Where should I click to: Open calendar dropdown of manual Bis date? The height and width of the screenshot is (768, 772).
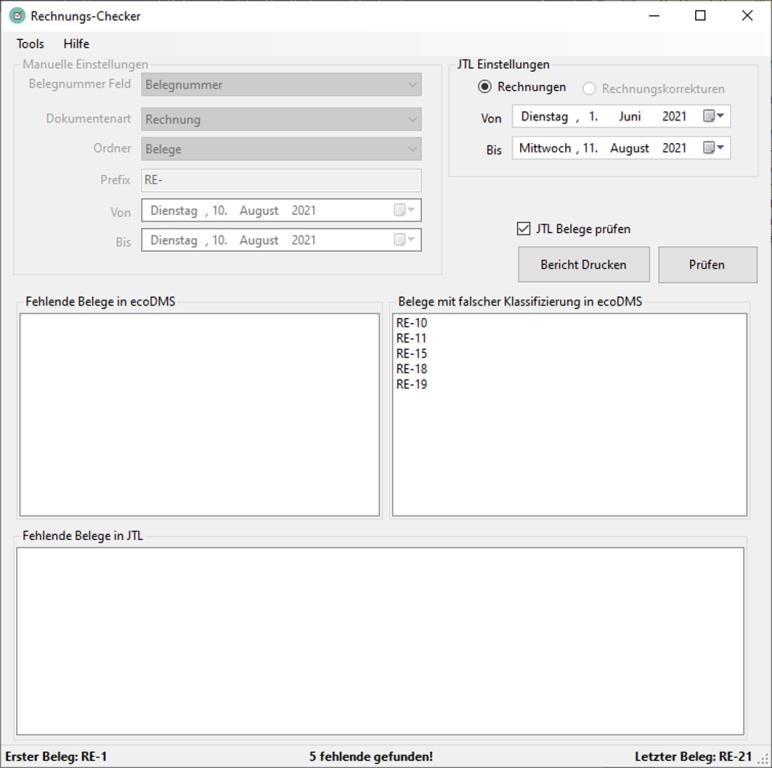[404, 240]
